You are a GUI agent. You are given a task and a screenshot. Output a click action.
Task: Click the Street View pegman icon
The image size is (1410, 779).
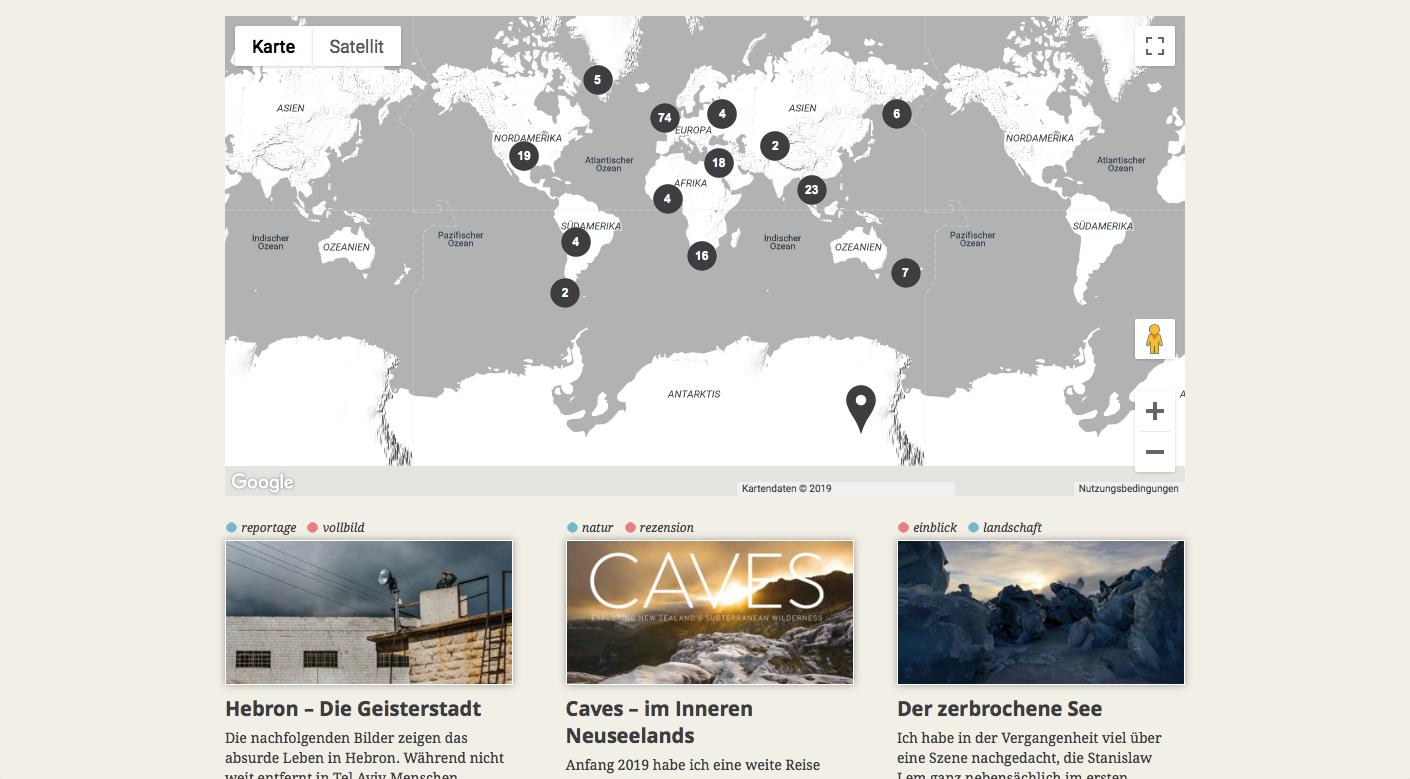tap(1154, 339)
